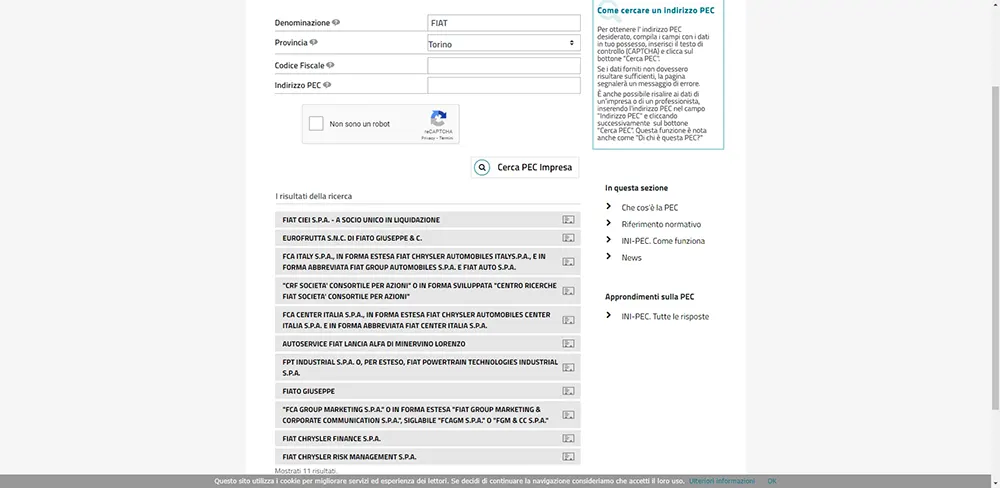
Task: Open INI-PEC. Tutte le risposte link
Action: click(x=665, y=316)
